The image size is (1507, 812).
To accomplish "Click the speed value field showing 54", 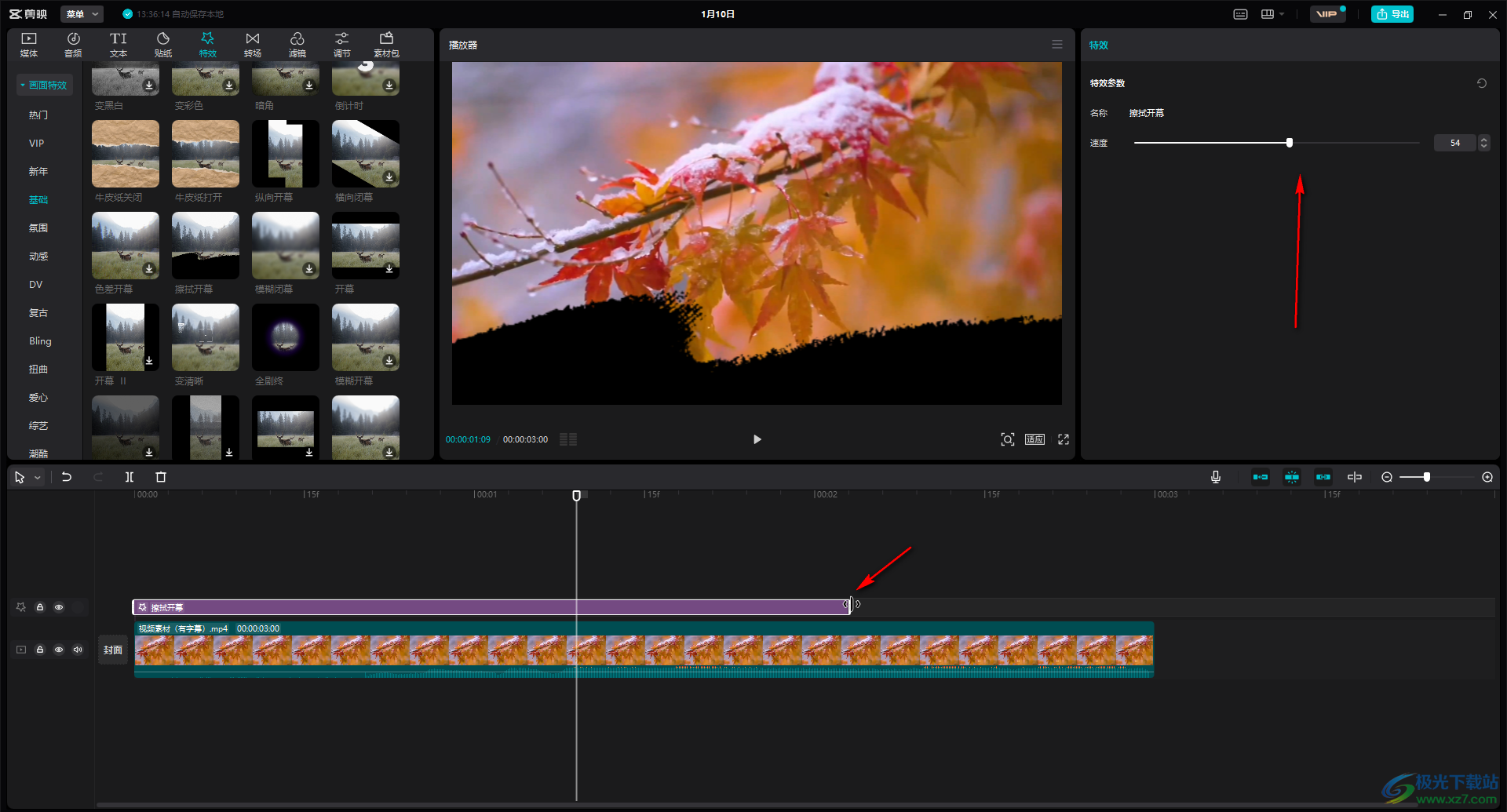I will point(1455,143).
